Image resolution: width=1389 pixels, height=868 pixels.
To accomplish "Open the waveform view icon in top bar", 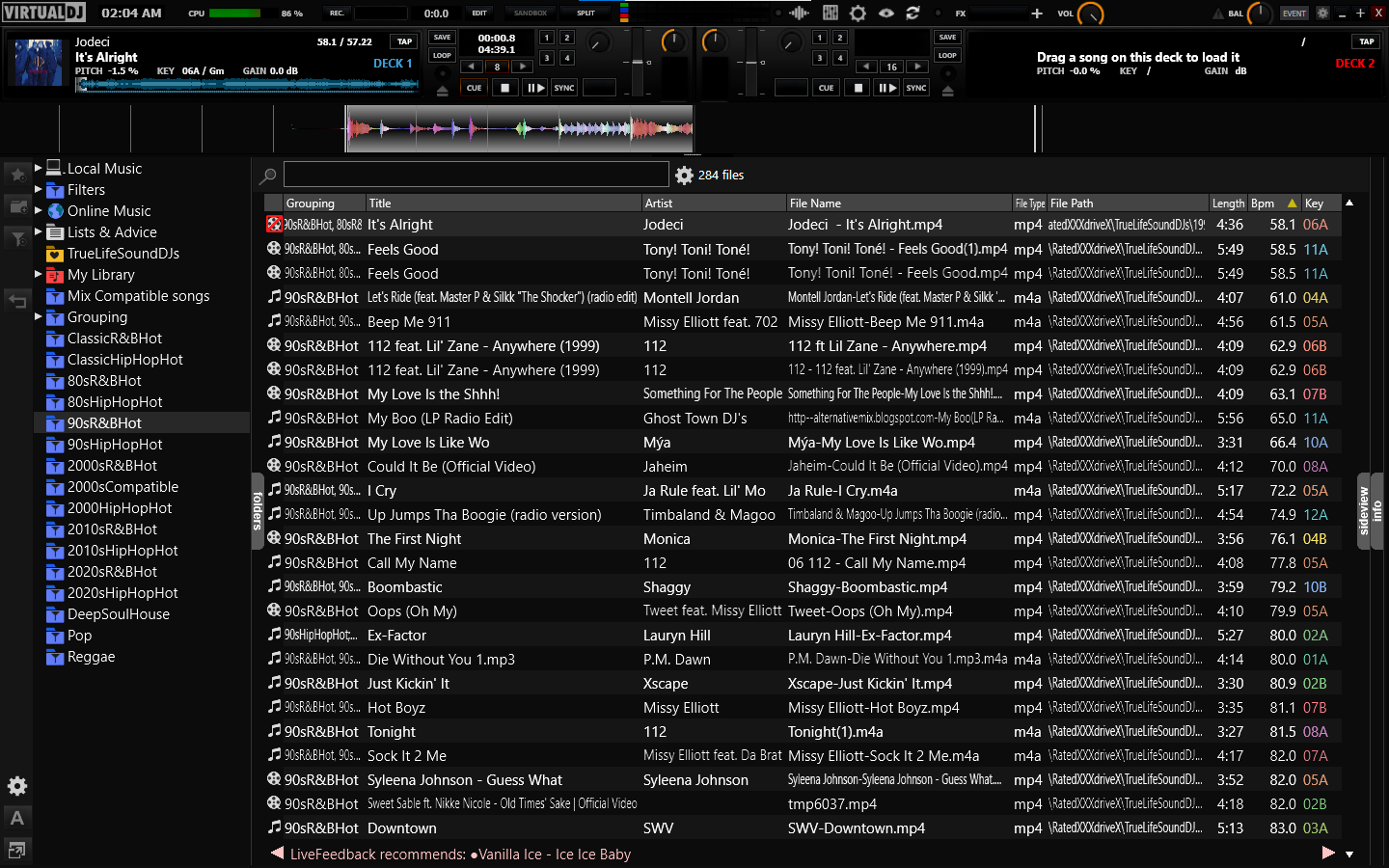I will 800,14.
